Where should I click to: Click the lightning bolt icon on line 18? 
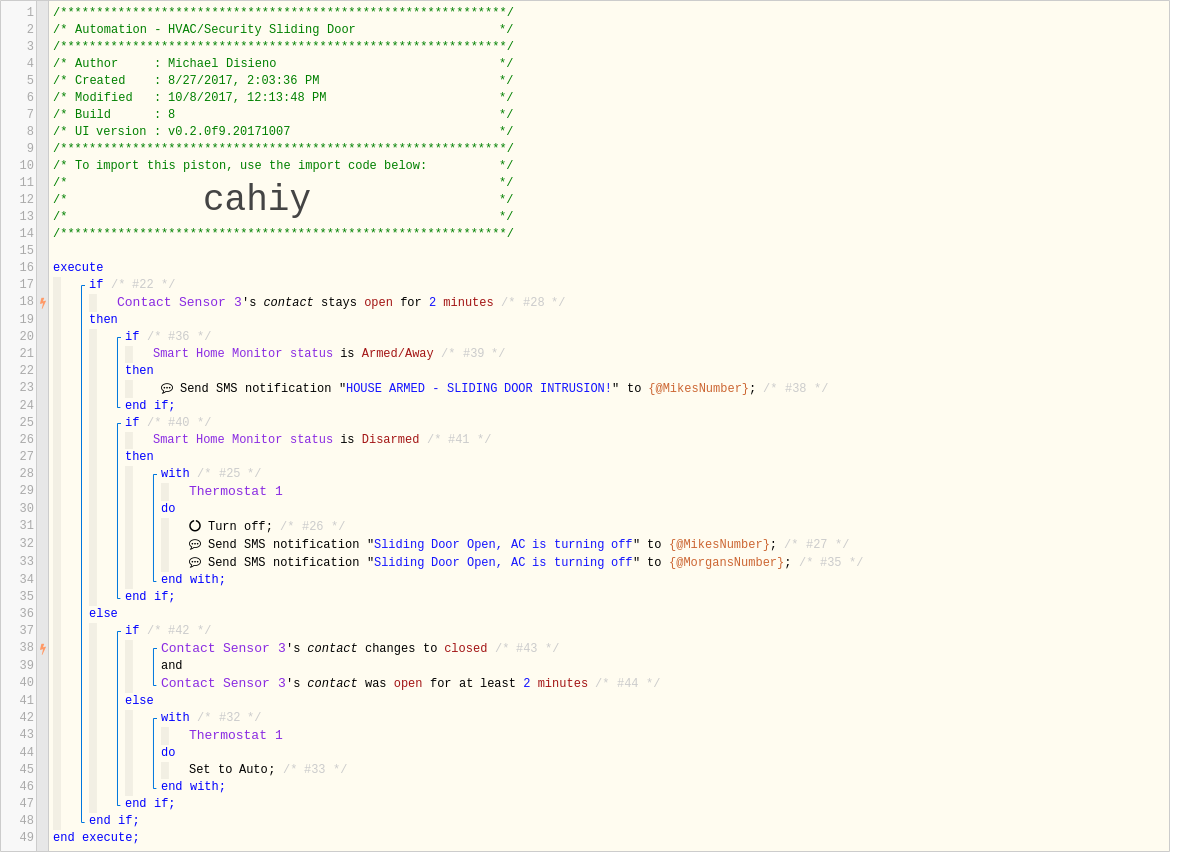coord(44,303)
